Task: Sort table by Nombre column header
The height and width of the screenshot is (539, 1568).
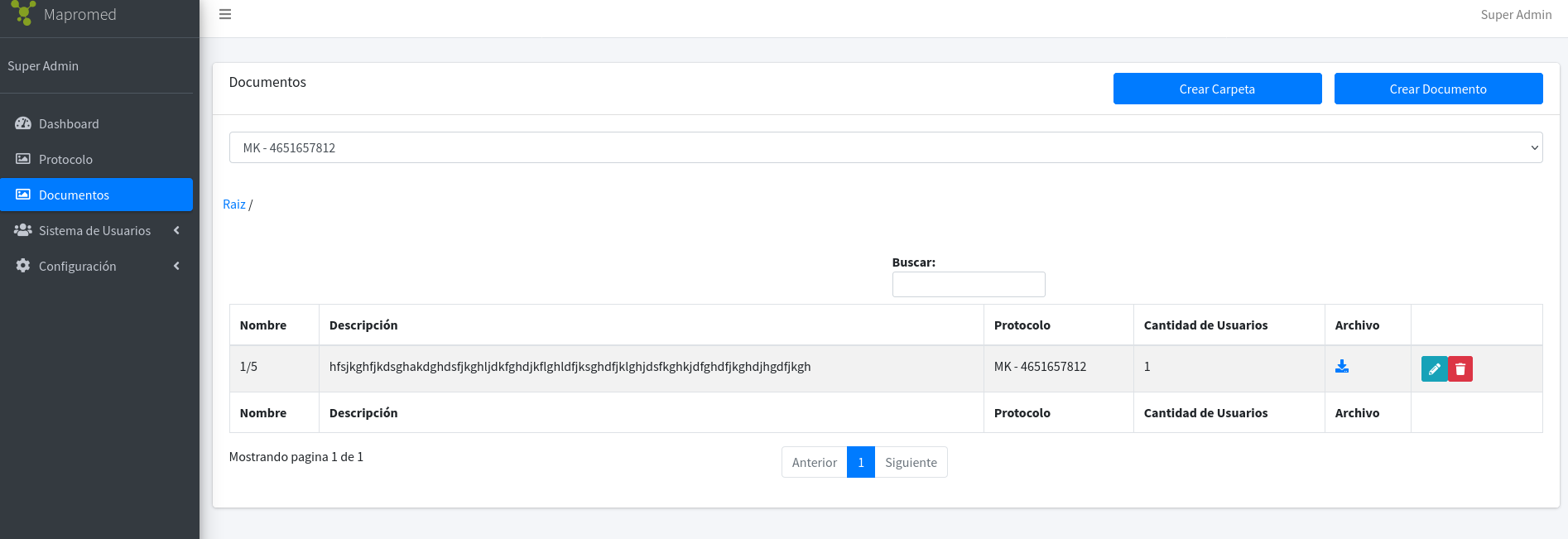Action: (263, 325)
